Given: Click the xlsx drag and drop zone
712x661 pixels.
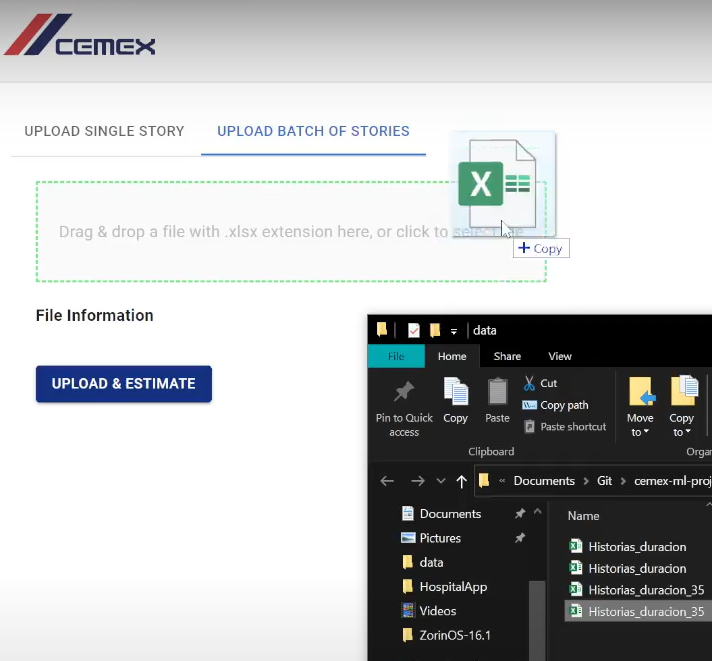Looking at the screenshot, I should pos(291,232).
